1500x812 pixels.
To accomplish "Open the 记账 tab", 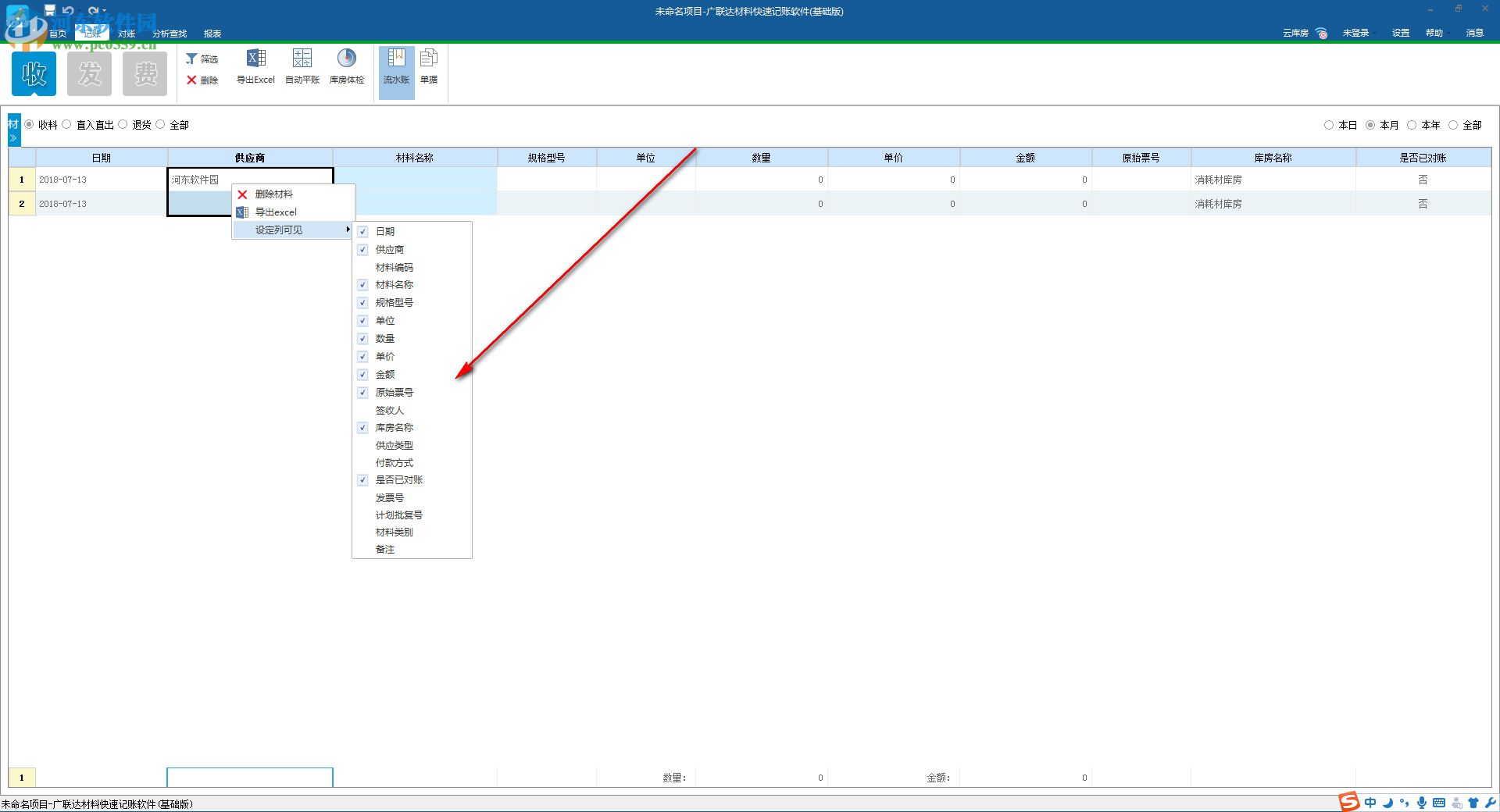I will point(92,34).
